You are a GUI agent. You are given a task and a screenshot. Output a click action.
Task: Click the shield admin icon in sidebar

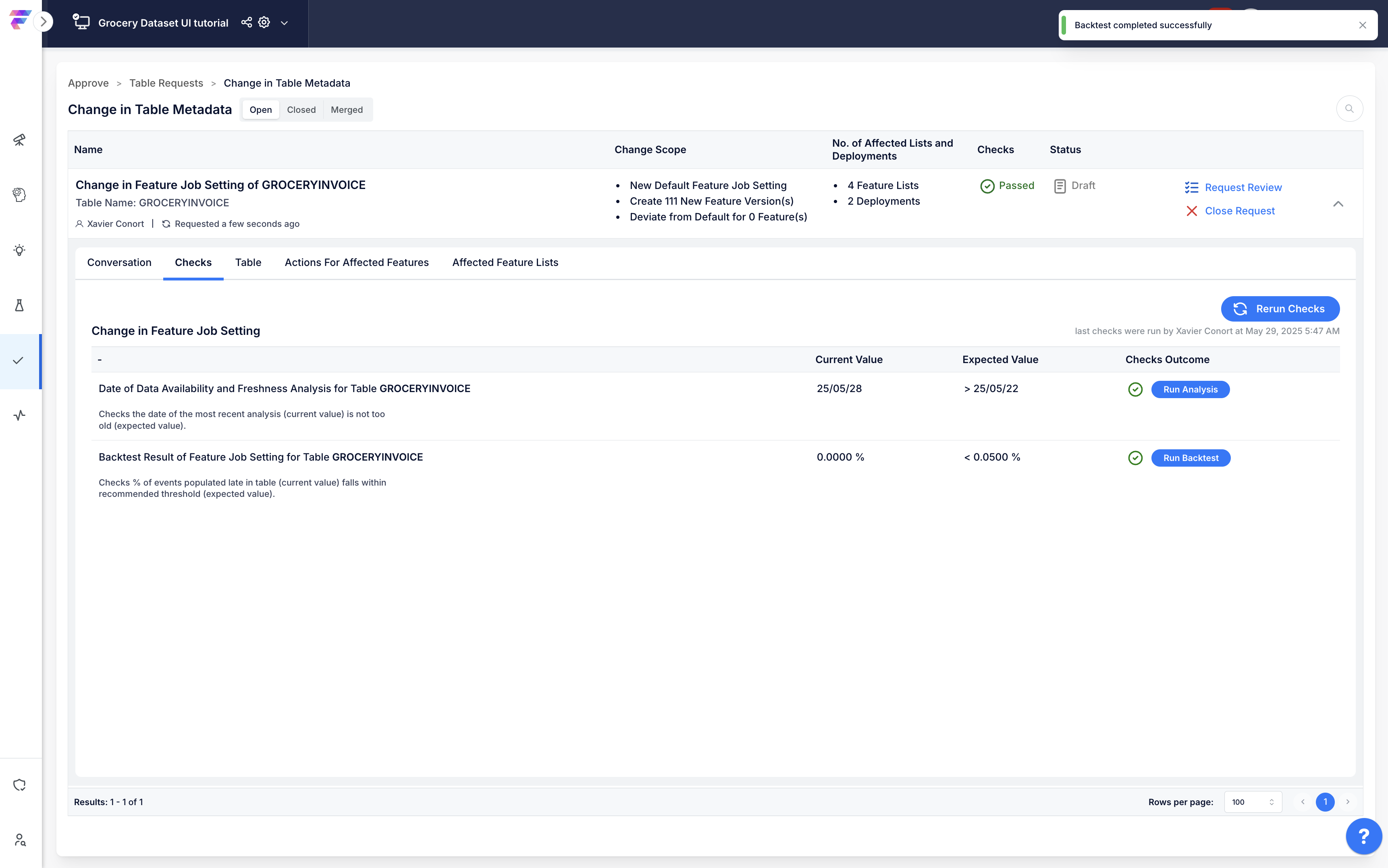coord(19,785)
